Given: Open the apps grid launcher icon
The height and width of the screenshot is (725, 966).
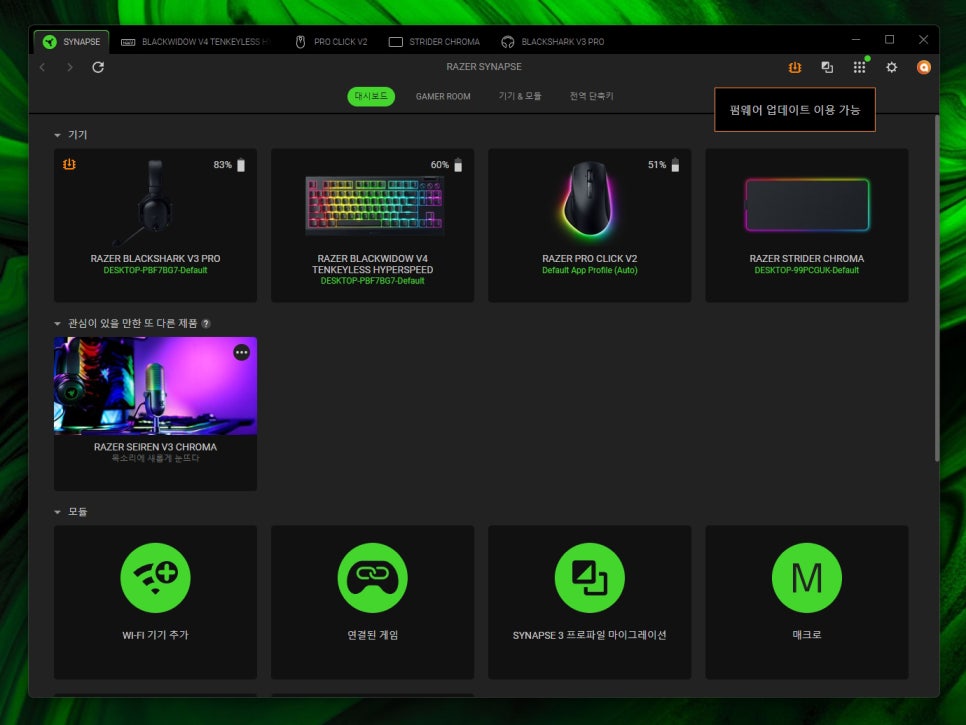Looking at the screenshot, I should click(859, 67).
